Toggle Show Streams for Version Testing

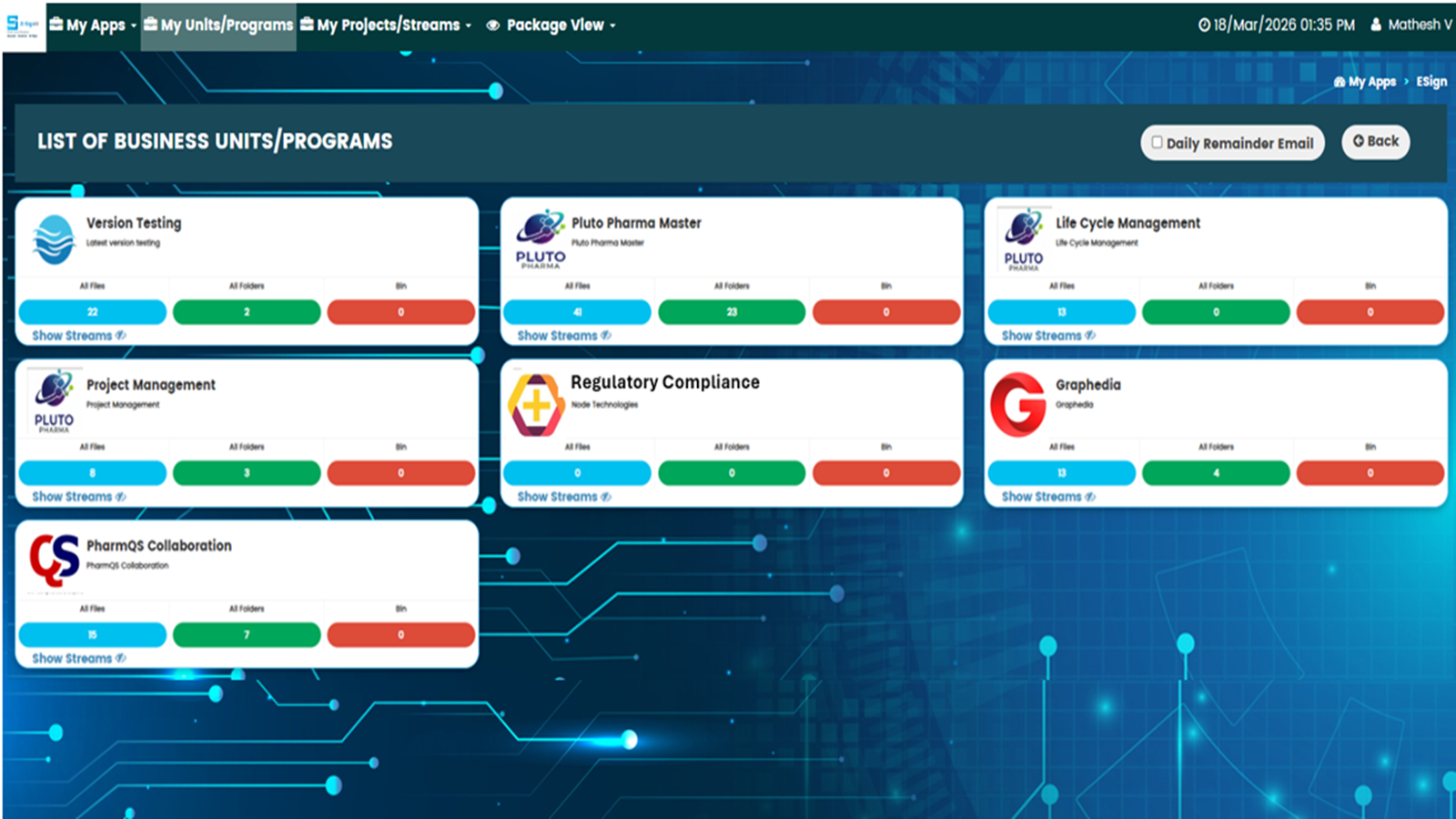pyautogui.click(x=78, y=336)
